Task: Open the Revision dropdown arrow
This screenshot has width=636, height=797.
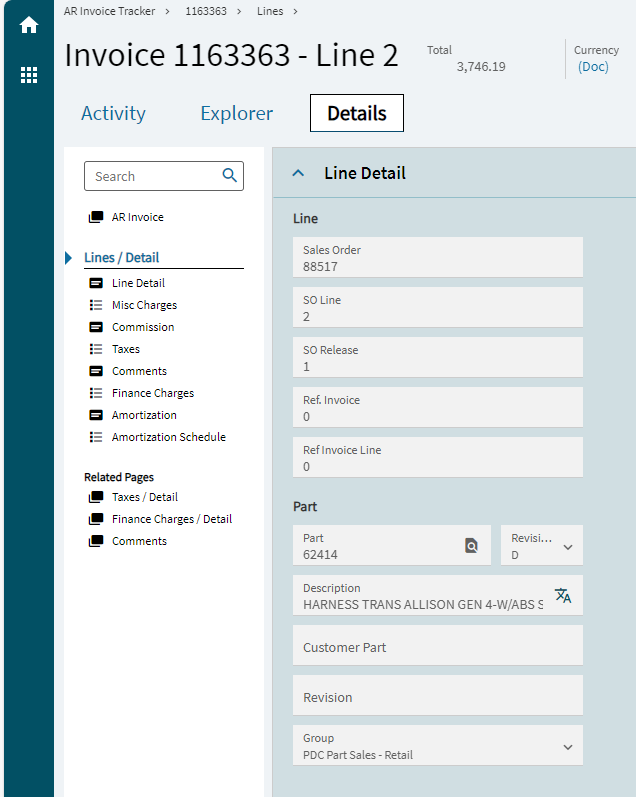Action: [x=568, y=547]
